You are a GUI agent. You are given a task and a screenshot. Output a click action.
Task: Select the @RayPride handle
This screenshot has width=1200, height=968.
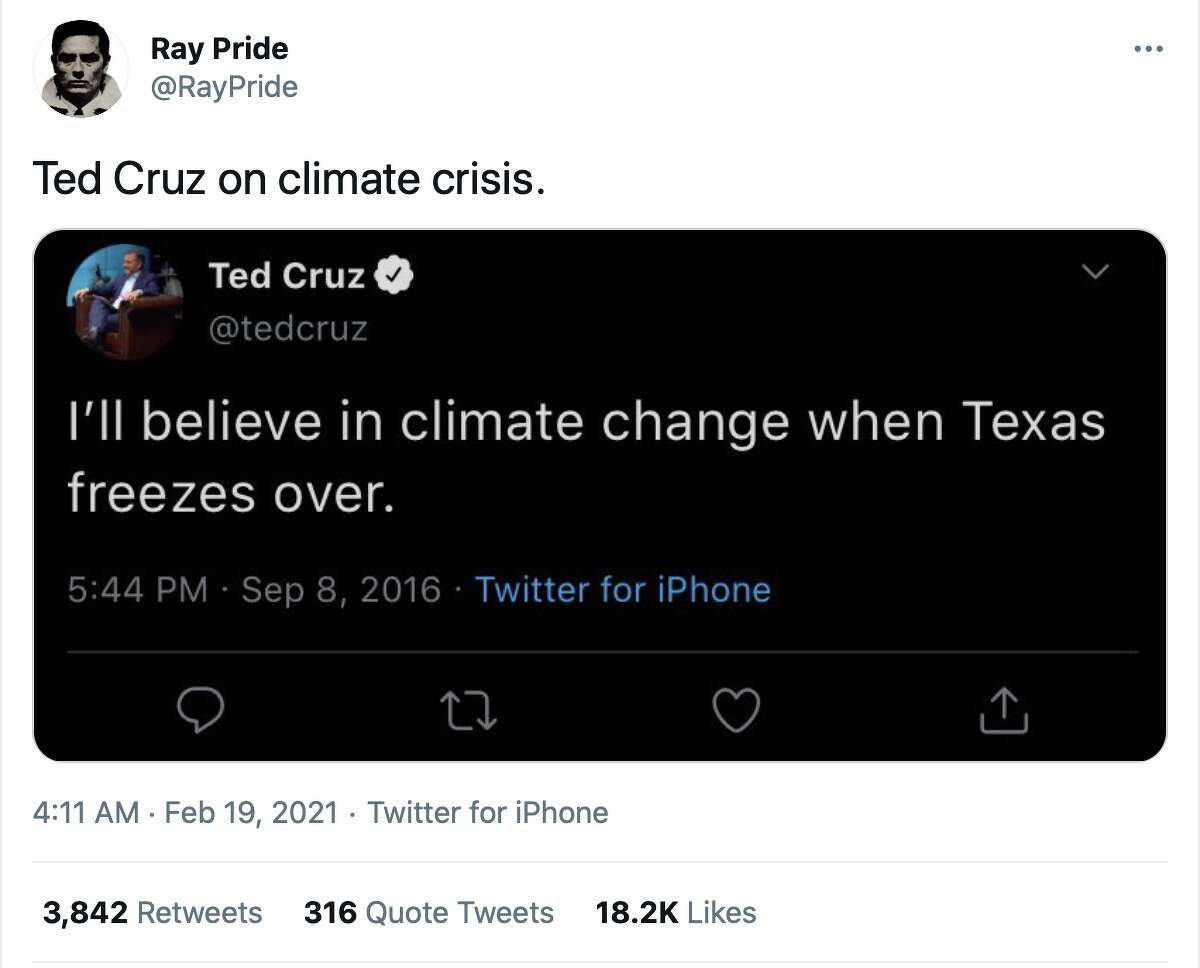tap(224, 87)
